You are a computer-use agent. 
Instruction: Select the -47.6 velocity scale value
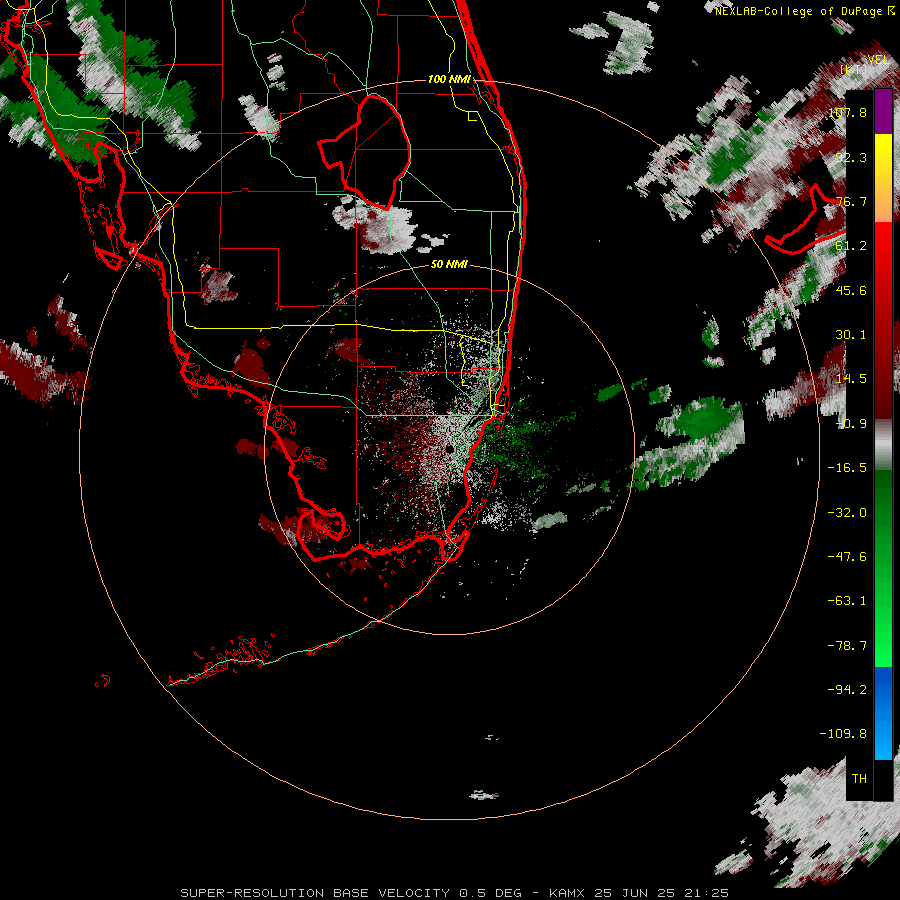pos(847,556)
